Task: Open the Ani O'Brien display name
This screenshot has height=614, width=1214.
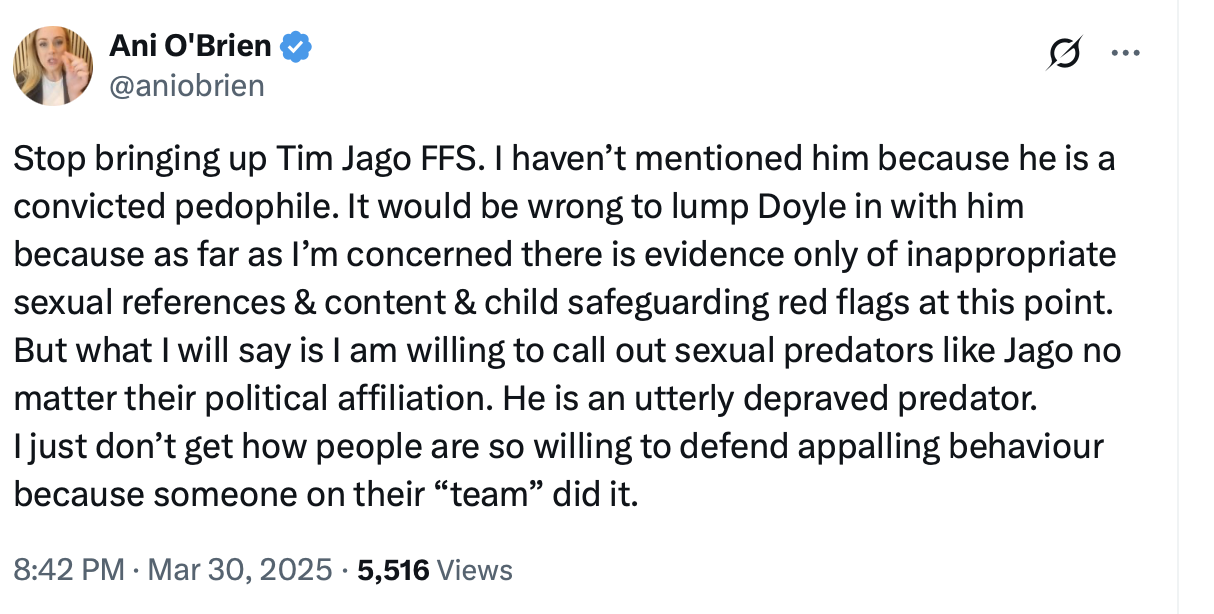Action: [x=189, y=47]
